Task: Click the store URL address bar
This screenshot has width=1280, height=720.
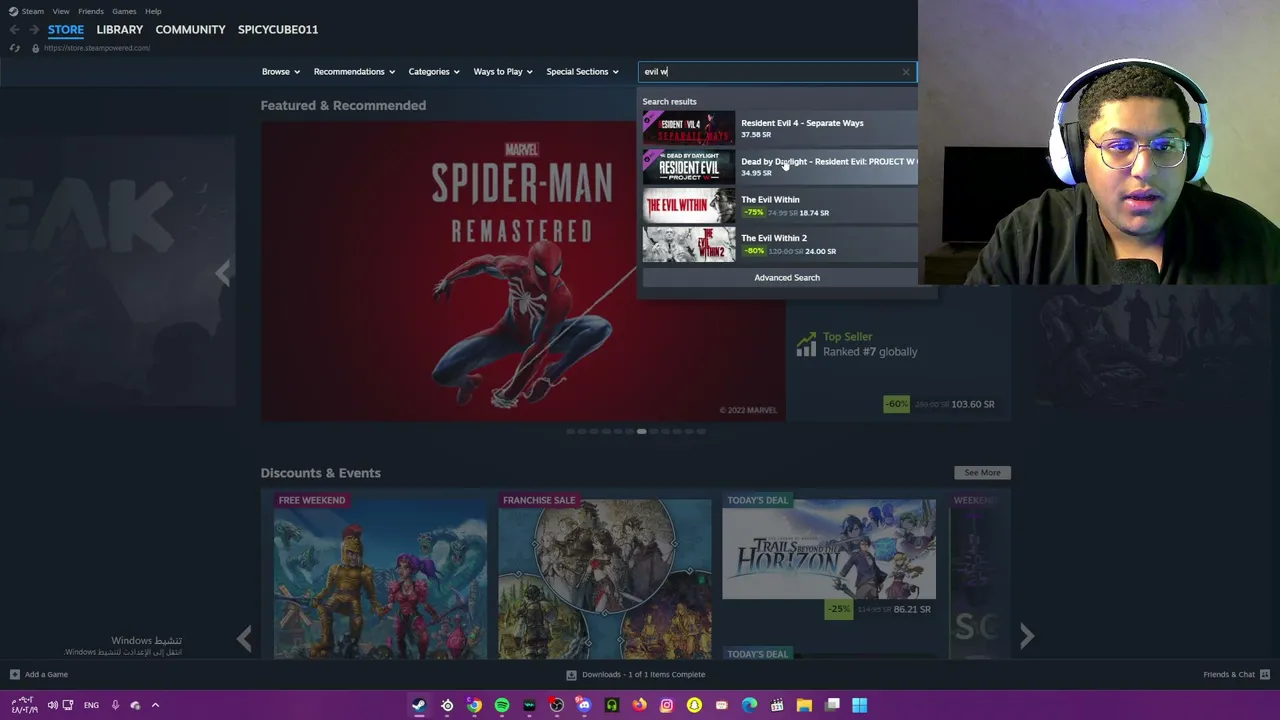Action: pyautogui.click(x=97, y=48)
